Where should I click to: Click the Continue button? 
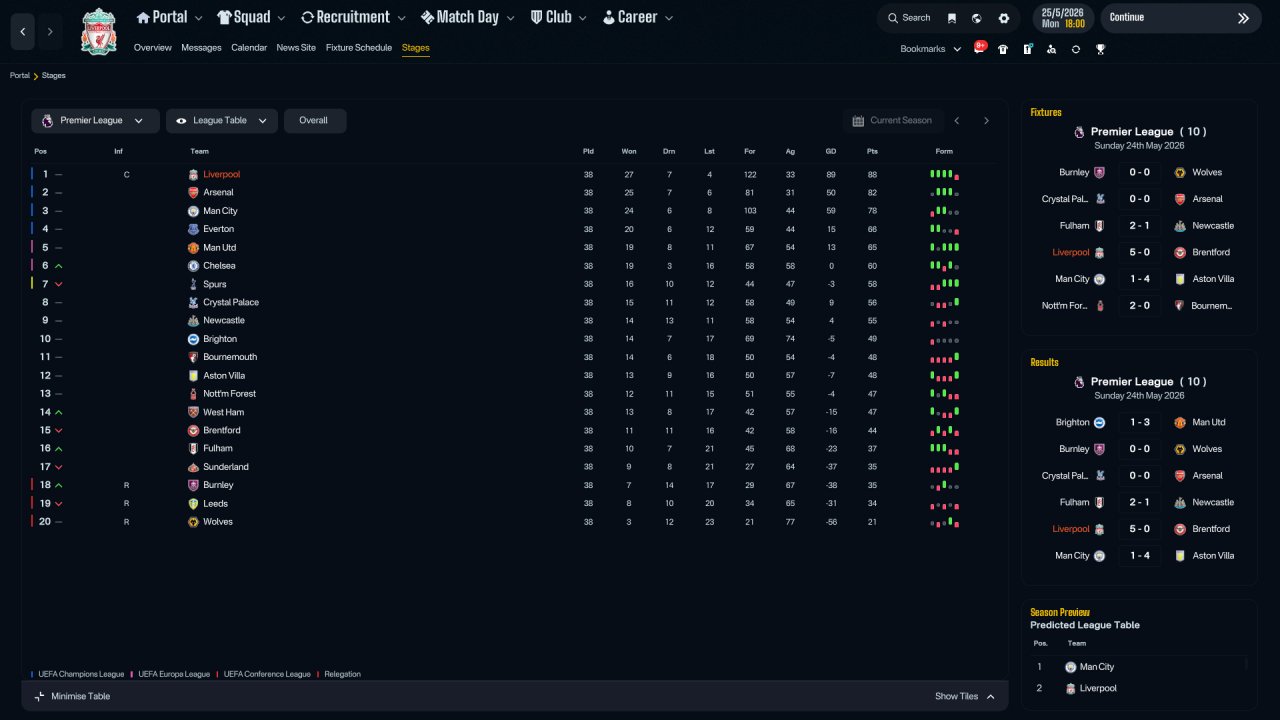click(1181, 18)
